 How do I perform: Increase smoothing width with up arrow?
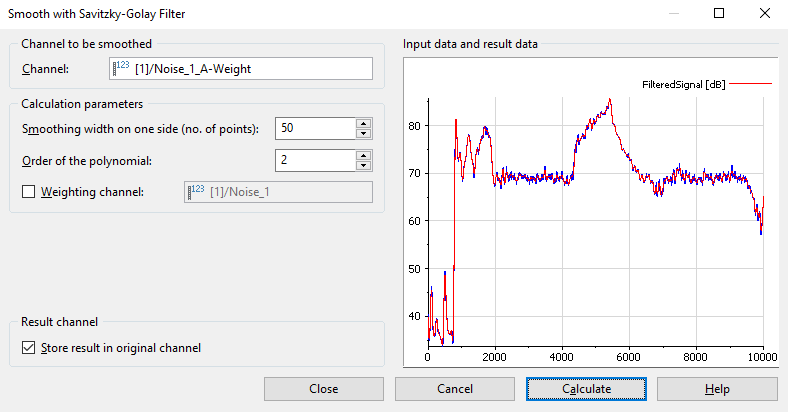click(x=363, y=123)
